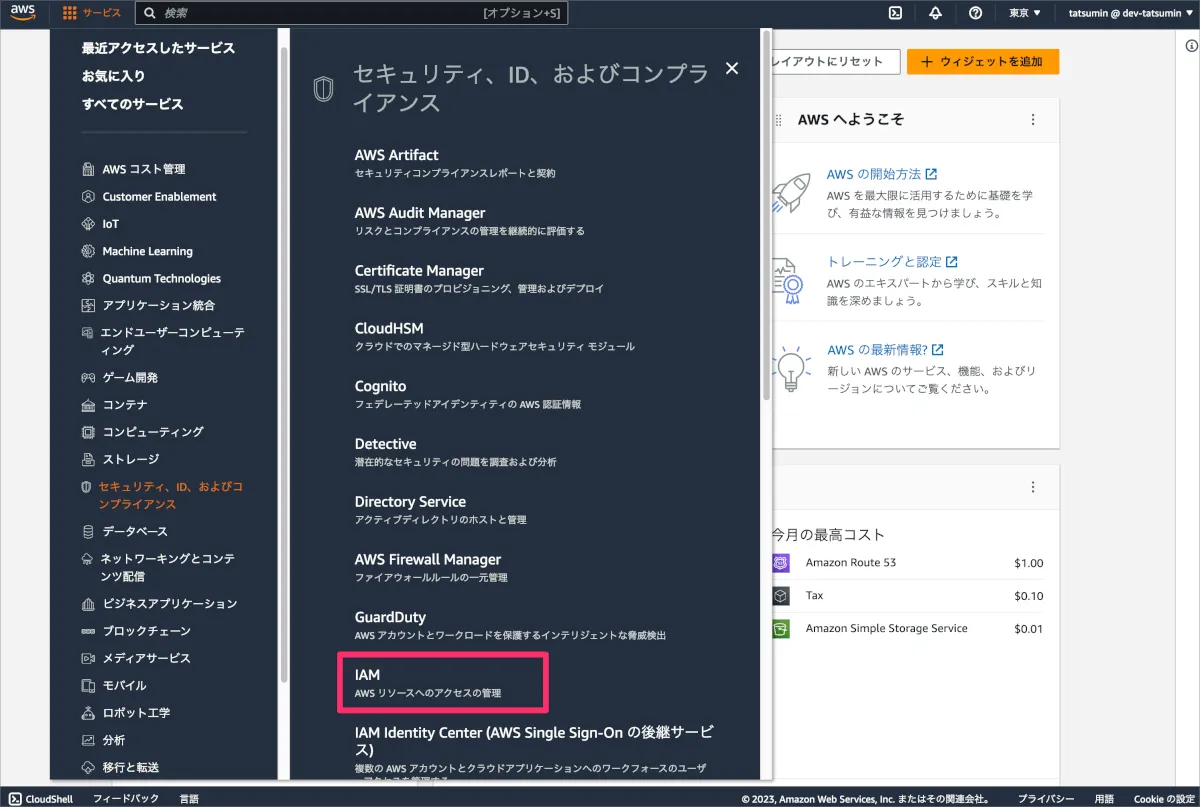Open AWS の最新情報? link
The height and width of the screenshot is (807, 1200).
click(885, 350)
